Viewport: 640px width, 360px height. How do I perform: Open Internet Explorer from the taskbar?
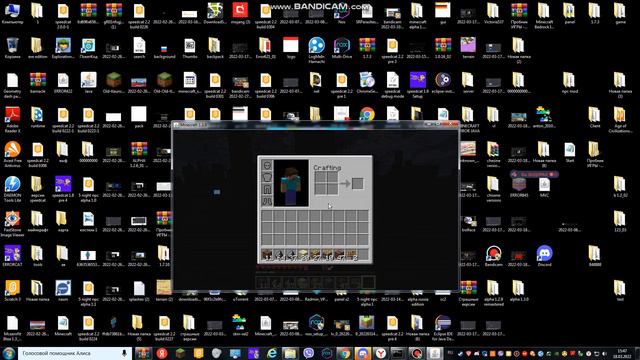[x=271, y=353]
